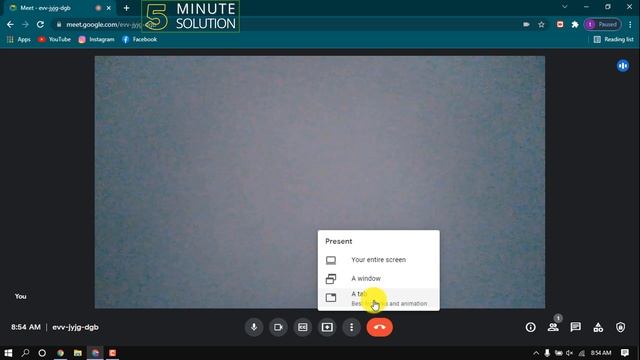This screenshot has width=640, height=360.
Task: Click the muted volume tray icon
Action: pos(569,353)
